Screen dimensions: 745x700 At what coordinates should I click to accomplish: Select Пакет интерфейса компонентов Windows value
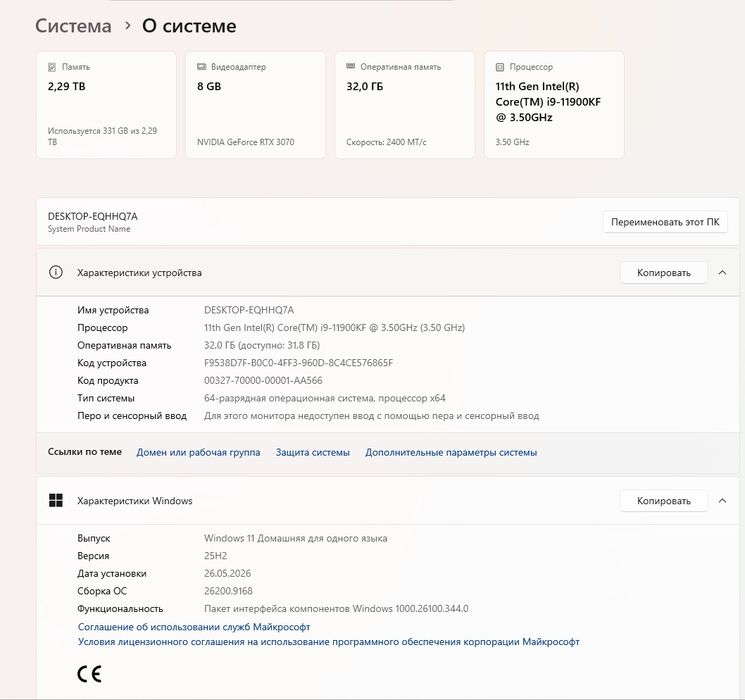point(336,608)
